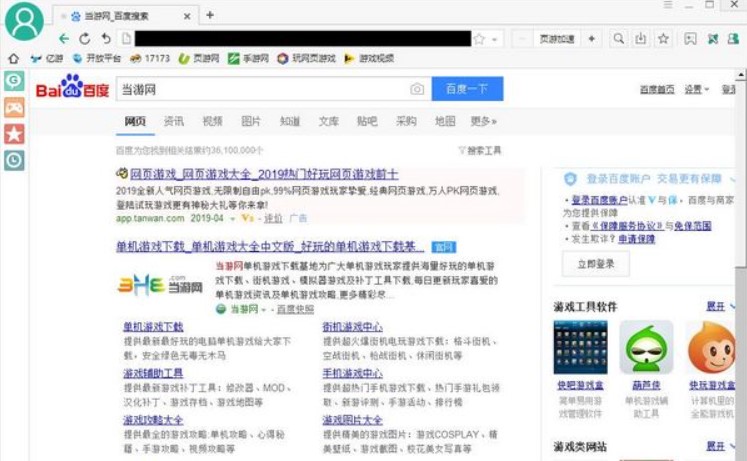Viewport: 747px width, 461px height.
Task: Open the 手机游戏中心 sublink
Action: (353, 373)
